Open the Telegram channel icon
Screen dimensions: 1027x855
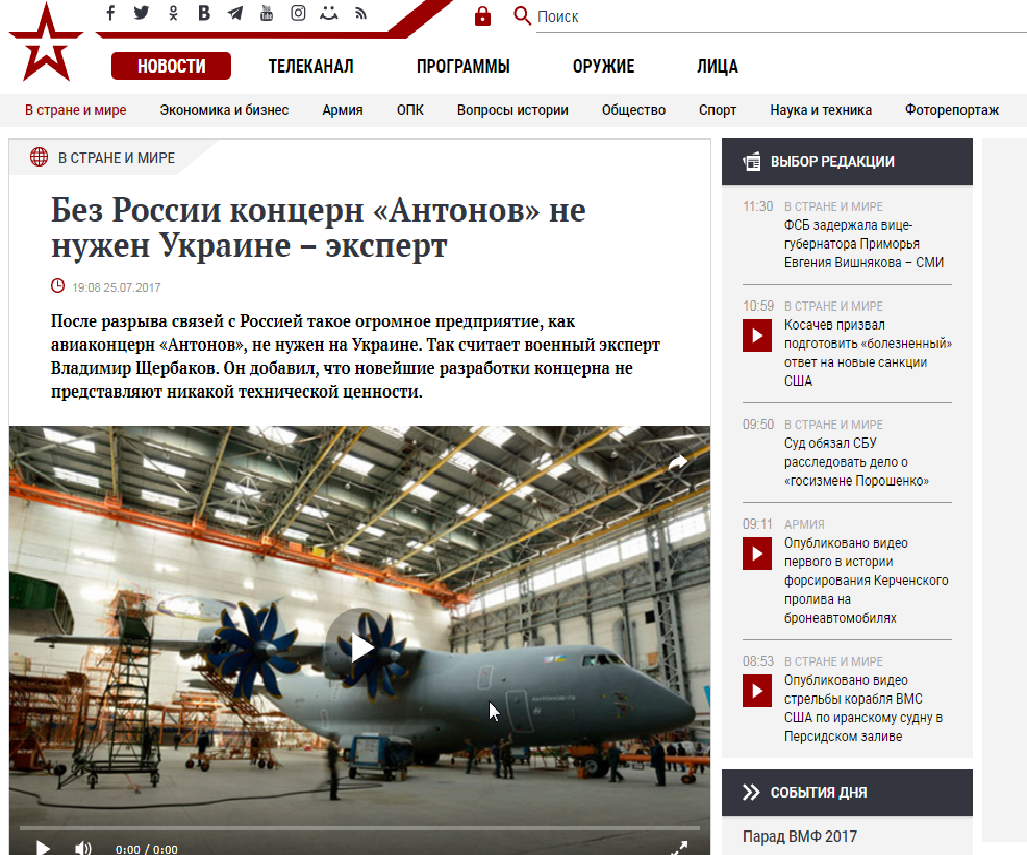[x=235, y=13]
